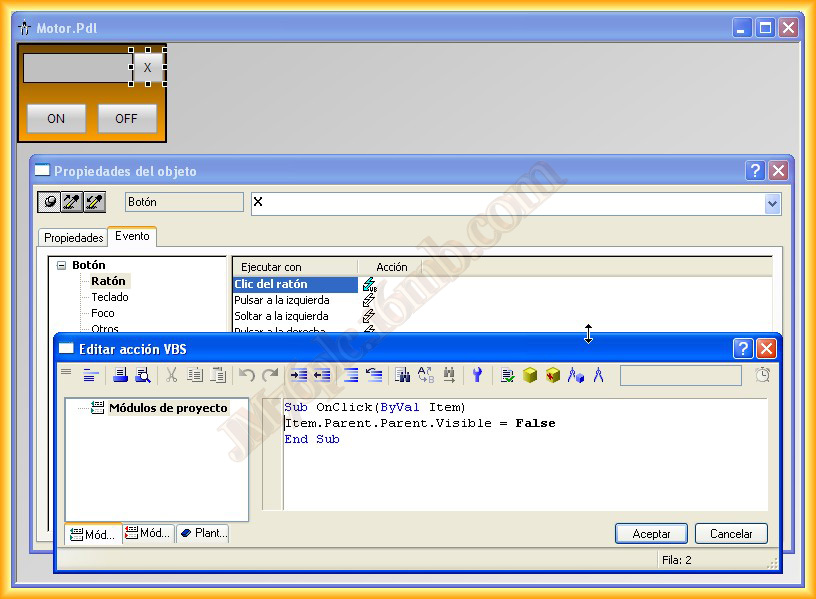The image size is (816, 599).
Task: Select Teclado in the event tree
Action: tap(109, 297)
